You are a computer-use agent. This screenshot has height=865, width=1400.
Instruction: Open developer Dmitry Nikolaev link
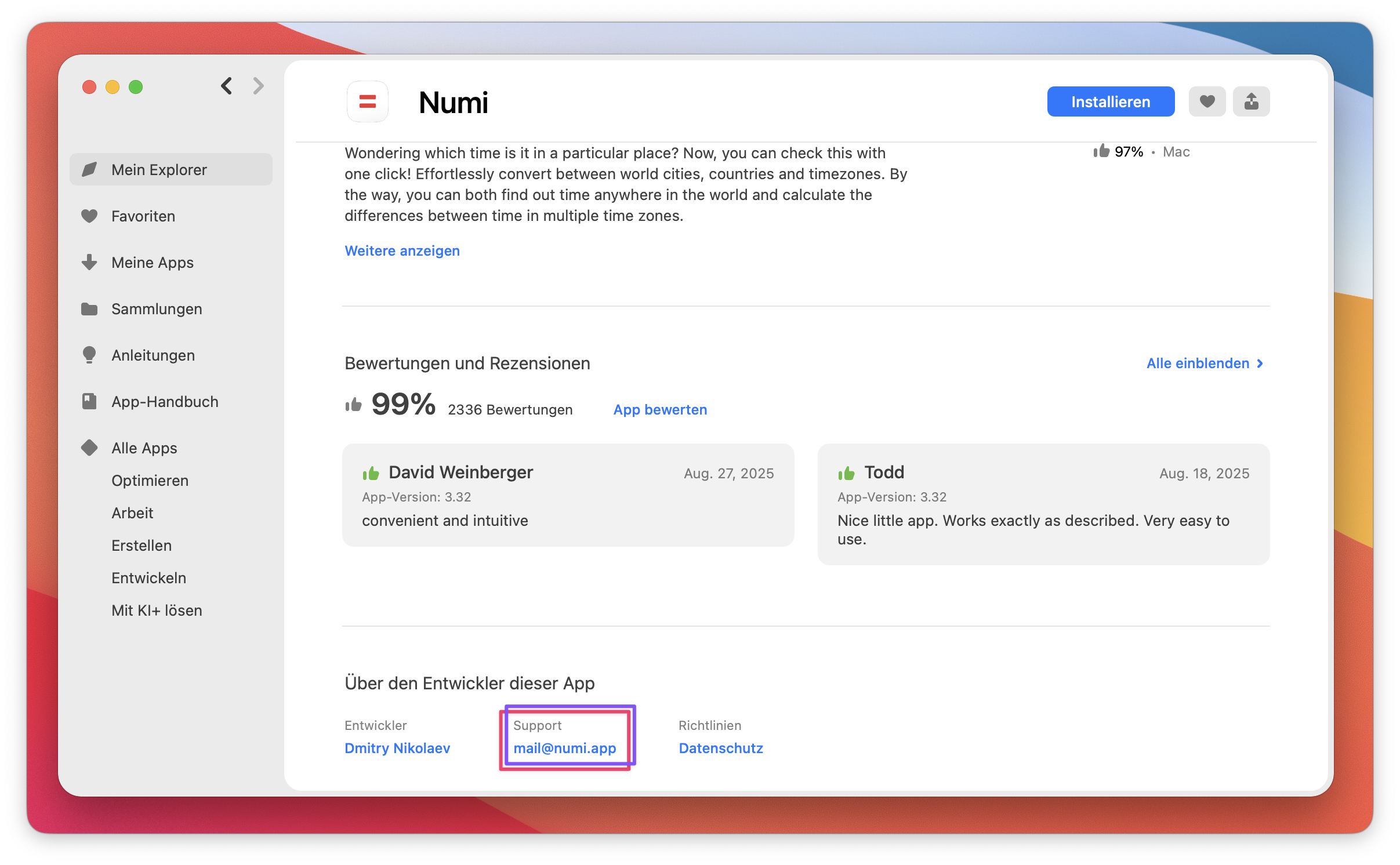[397, 748]
